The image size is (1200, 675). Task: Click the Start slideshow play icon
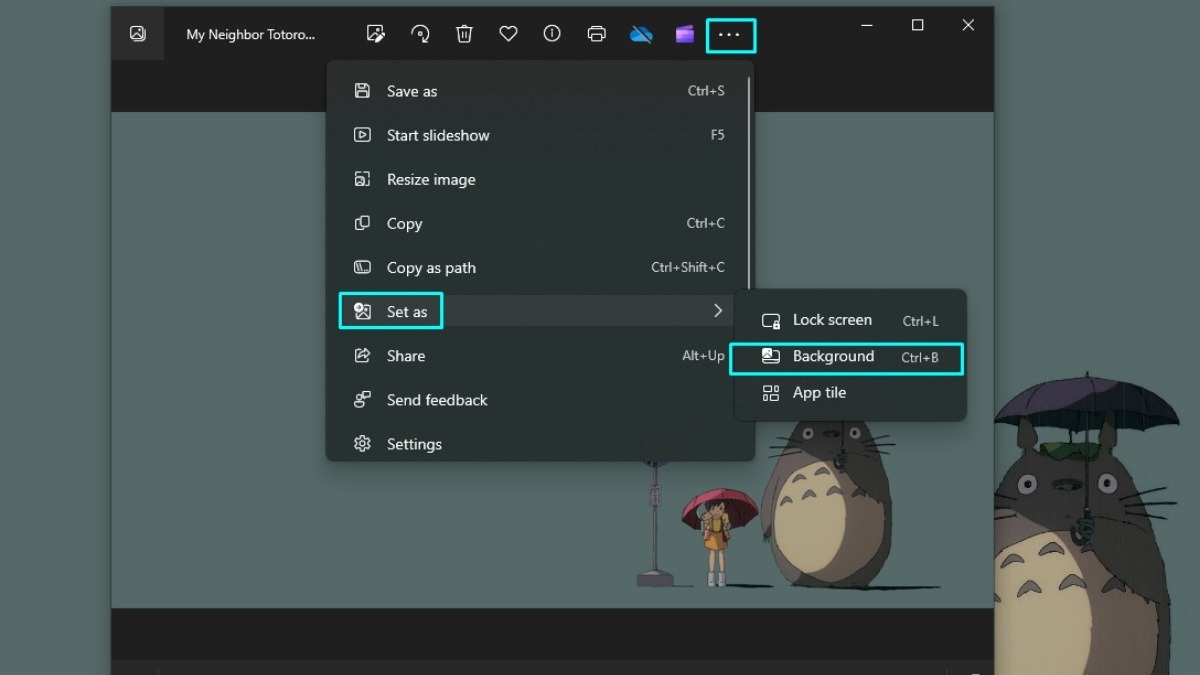pos(363,135)
